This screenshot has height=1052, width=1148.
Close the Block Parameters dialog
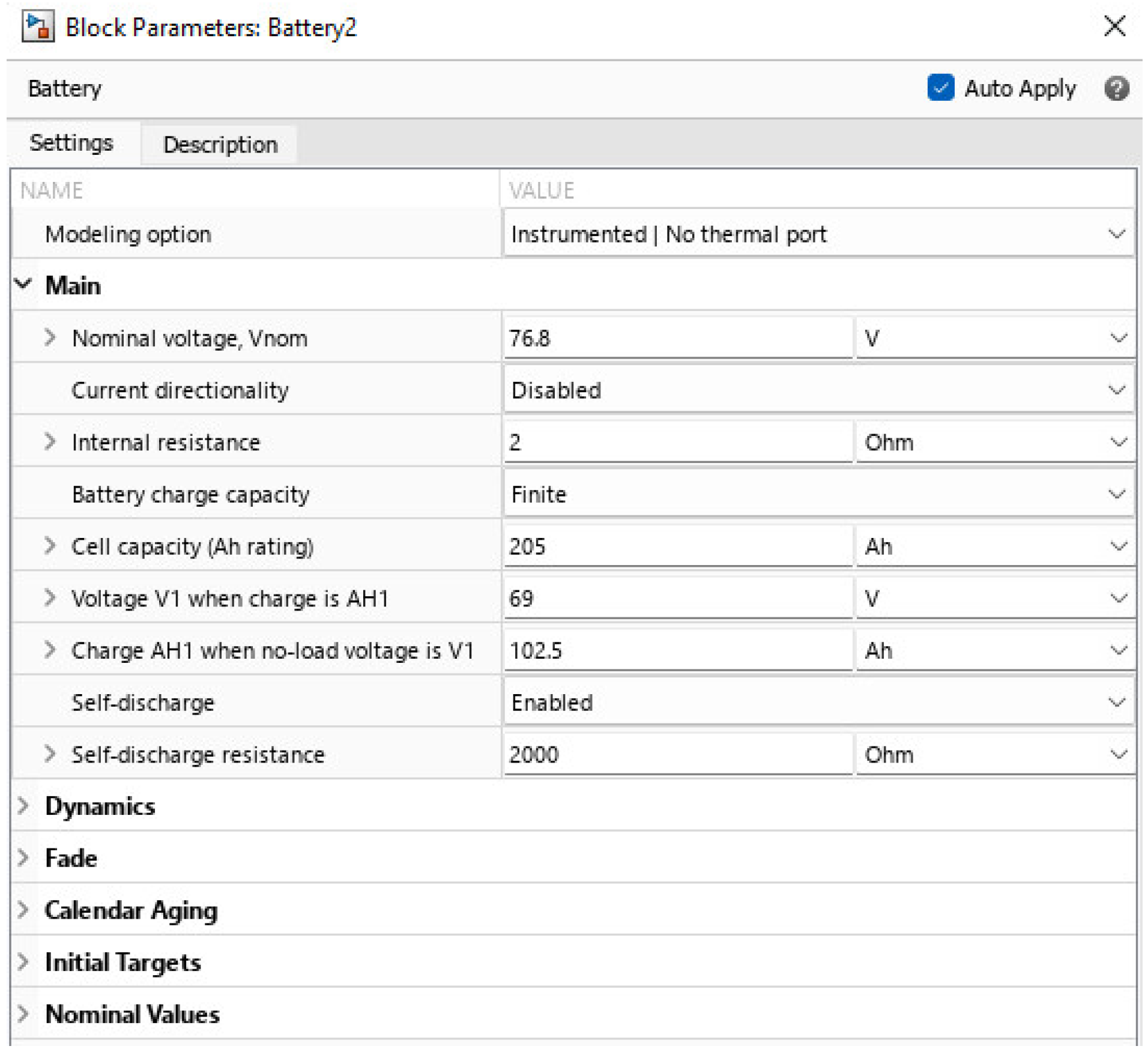[x=1114, y=26]
